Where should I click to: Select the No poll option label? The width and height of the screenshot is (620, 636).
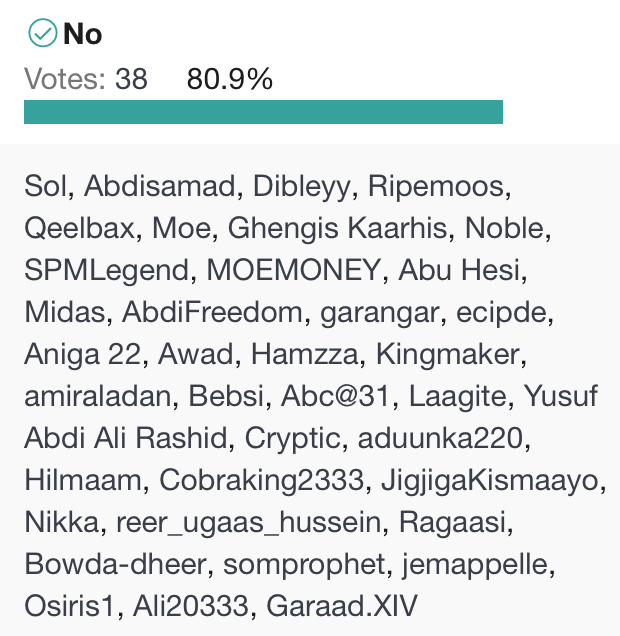[82, 34]
